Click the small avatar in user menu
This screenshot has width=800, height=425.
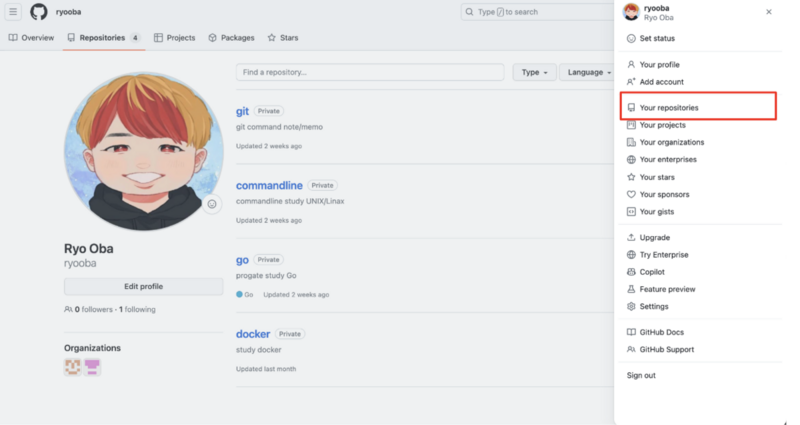click(631, 12)
